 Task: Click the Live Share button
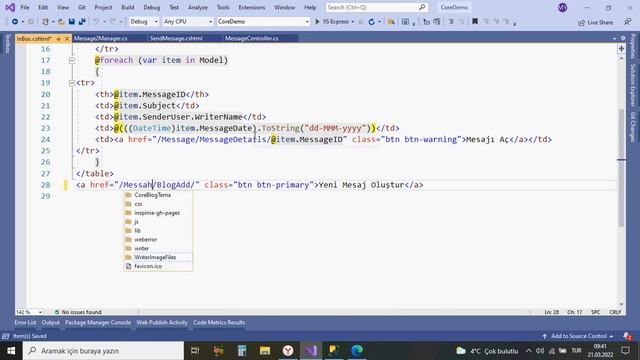[595, 22]
